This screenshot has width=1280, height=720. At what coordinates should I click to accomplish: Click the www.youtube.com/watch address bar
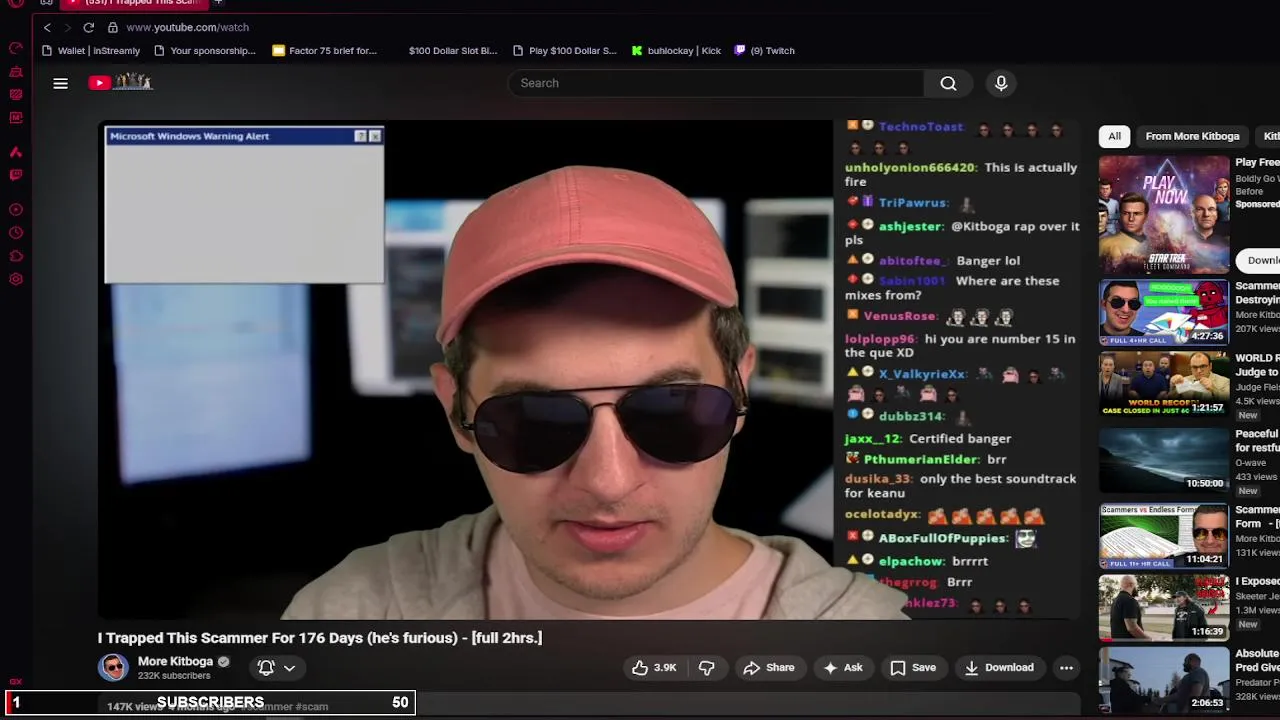click(x=187, y=27)
